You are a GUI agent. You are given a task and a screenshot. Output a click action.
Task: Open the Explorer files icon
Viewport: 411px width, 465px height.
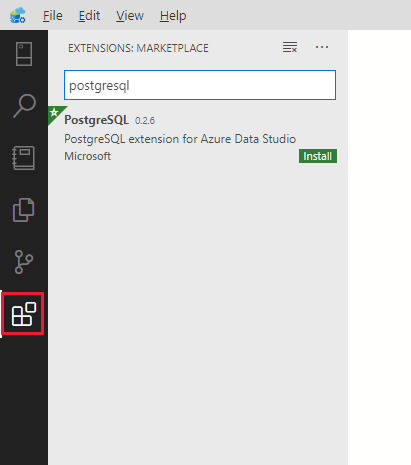click(23, 210)
